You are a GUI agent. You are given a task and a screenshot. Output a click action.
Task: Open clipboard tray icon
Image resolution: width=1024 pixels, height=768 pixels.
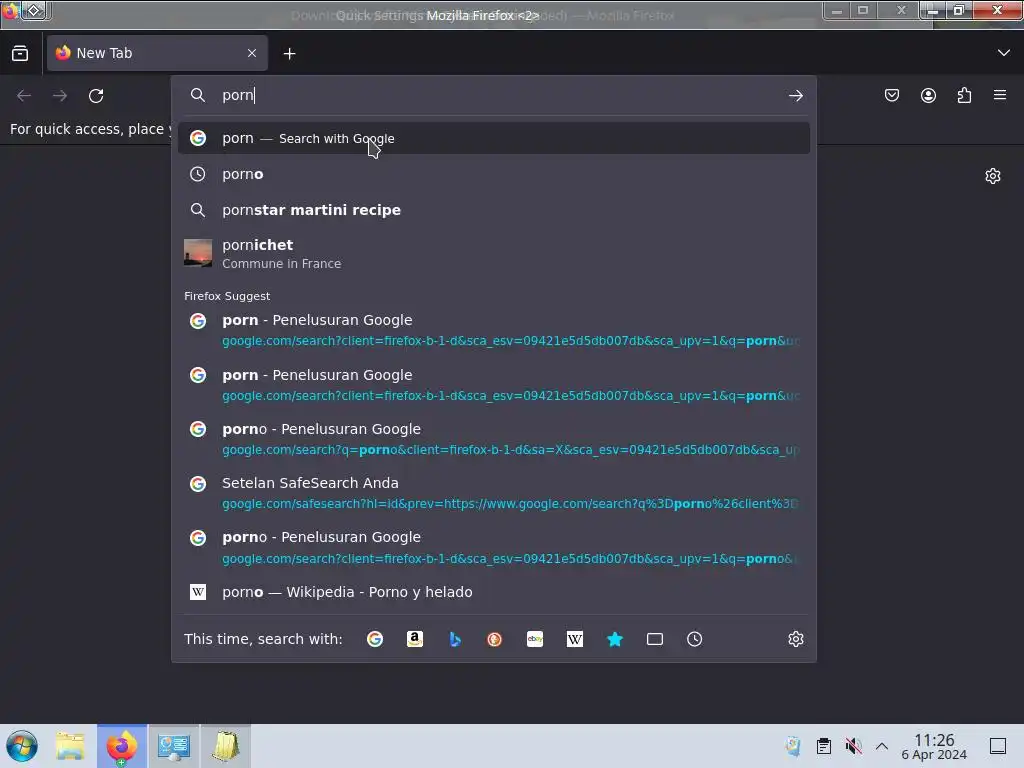824,746
